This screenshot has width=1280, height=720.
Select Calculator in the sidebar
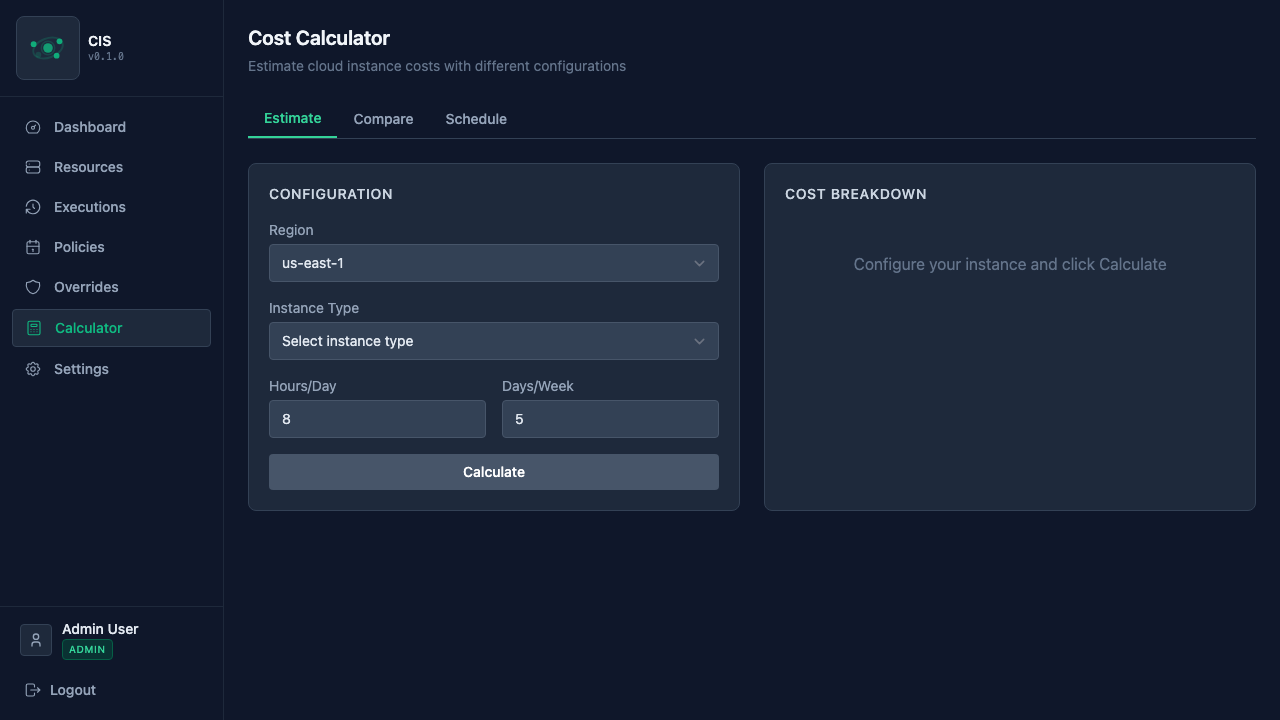point(111,328)
